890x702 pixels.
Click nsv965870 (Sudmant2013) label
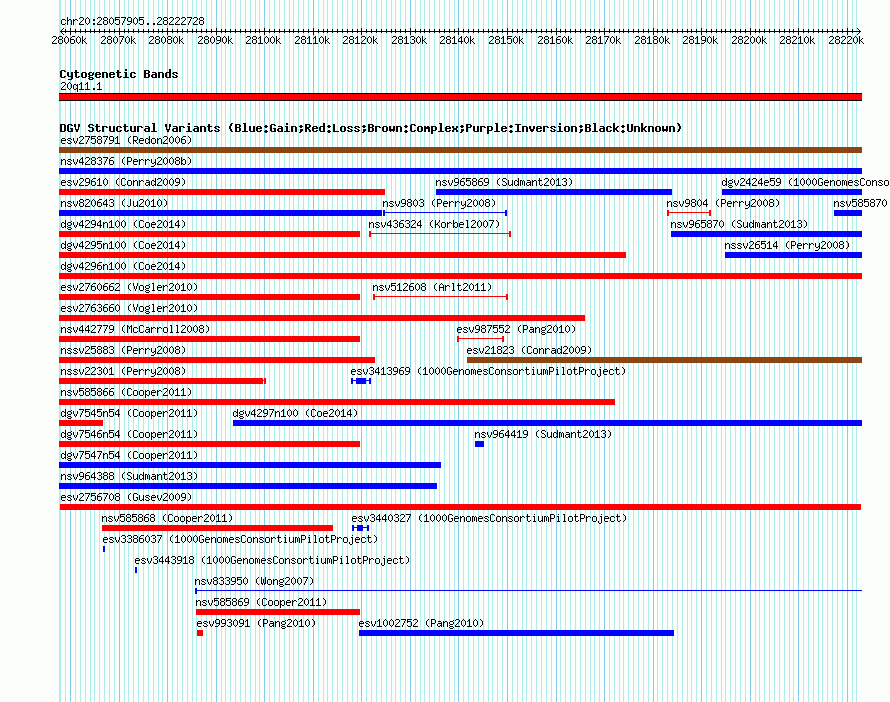pos(739,224)
